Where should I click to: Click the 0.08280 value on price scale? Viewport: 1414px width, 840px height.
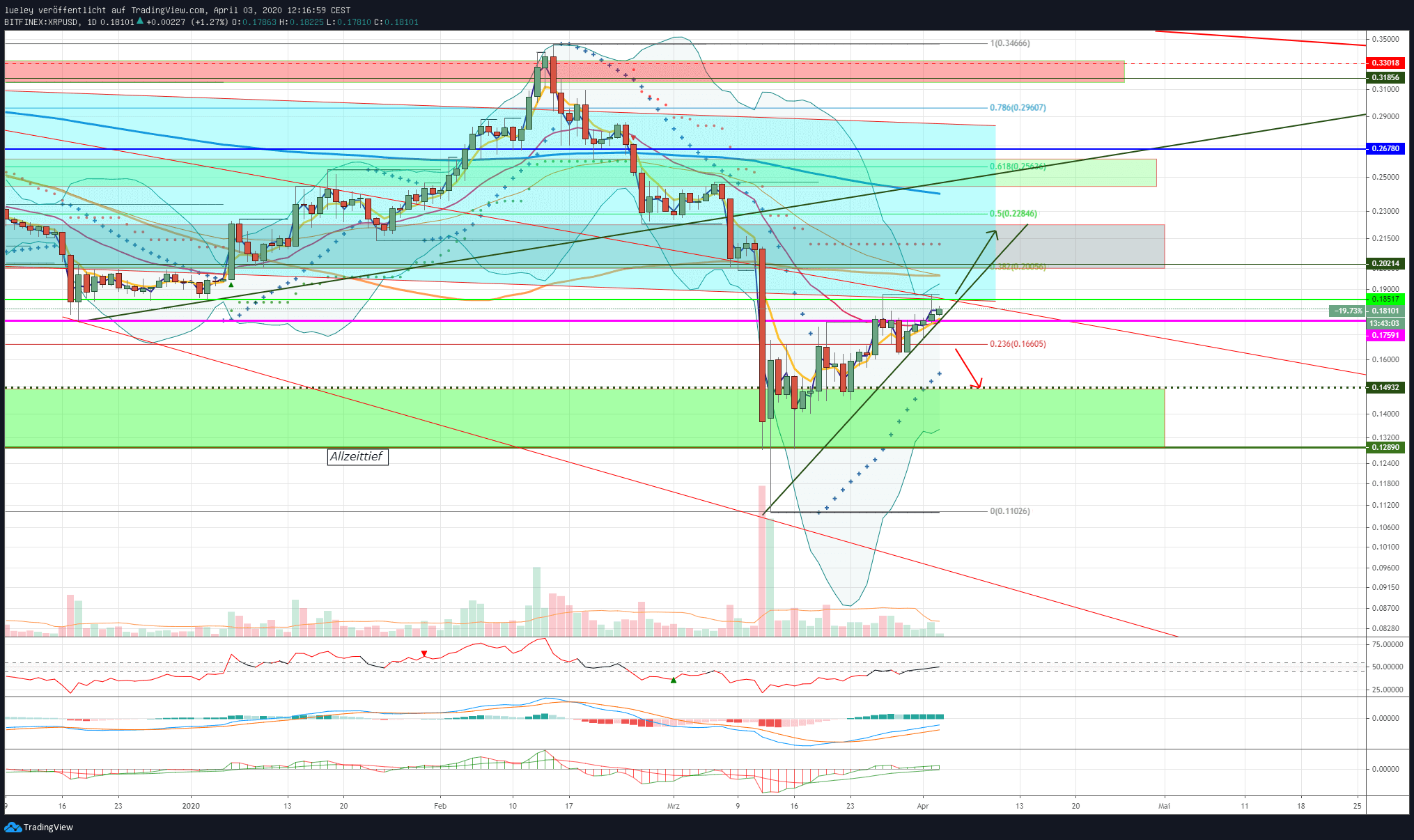tap(1385, 628)
